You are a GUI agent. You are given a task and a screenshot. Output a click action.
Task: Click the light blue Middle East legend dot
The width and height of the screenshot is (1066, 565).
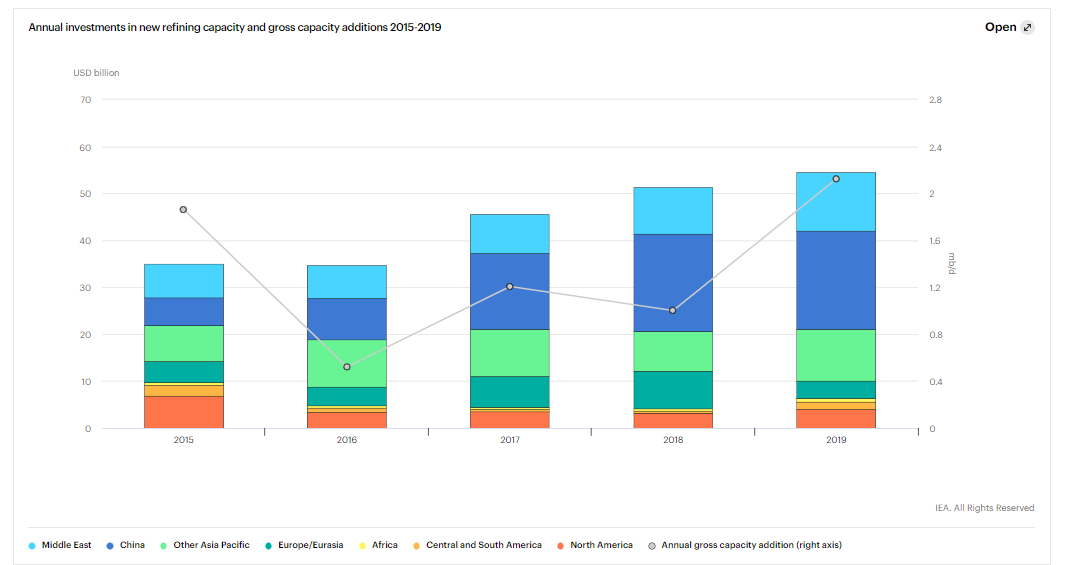coord(32,546)
